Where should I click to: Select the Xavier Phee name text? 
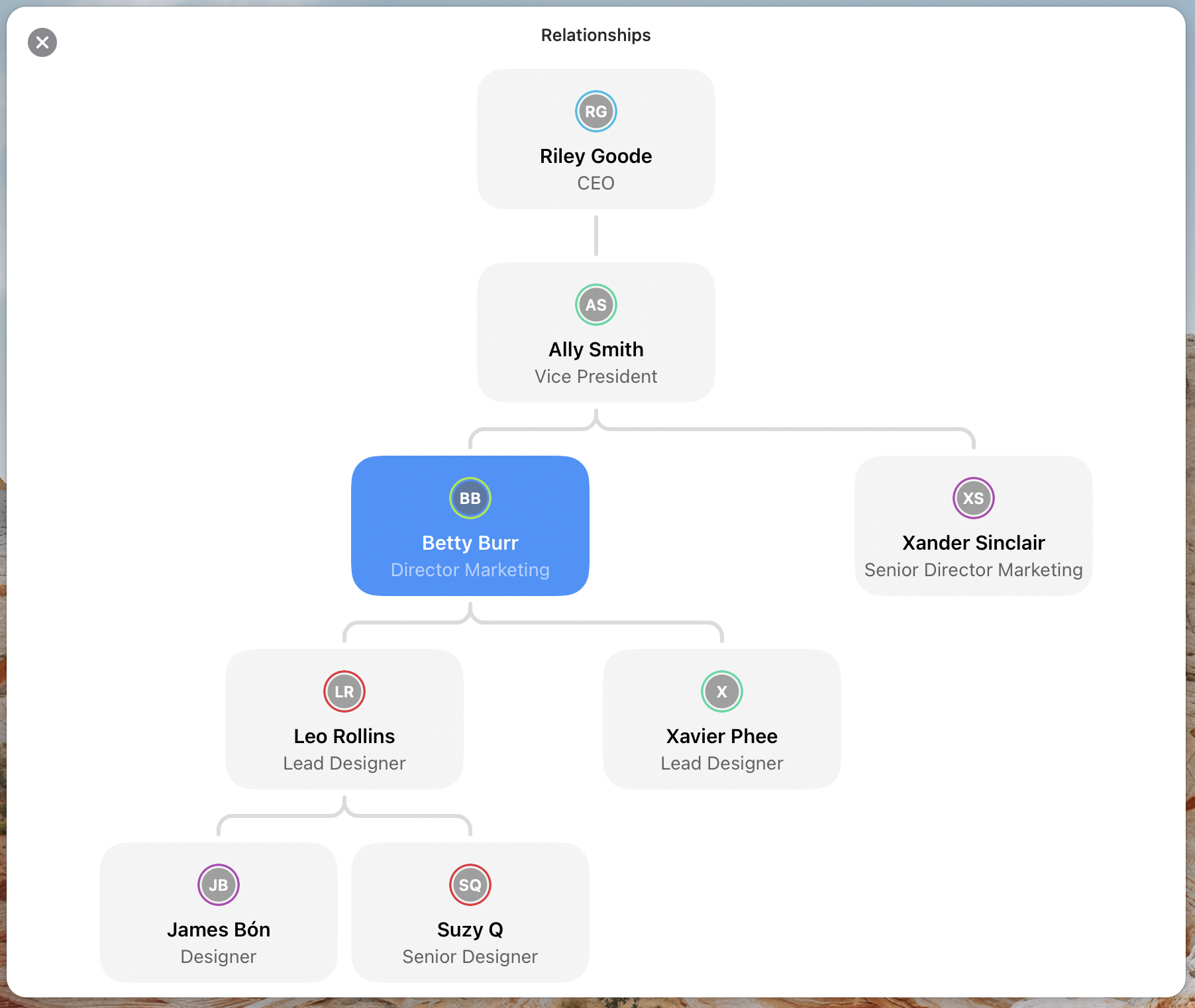click(722, 736)
